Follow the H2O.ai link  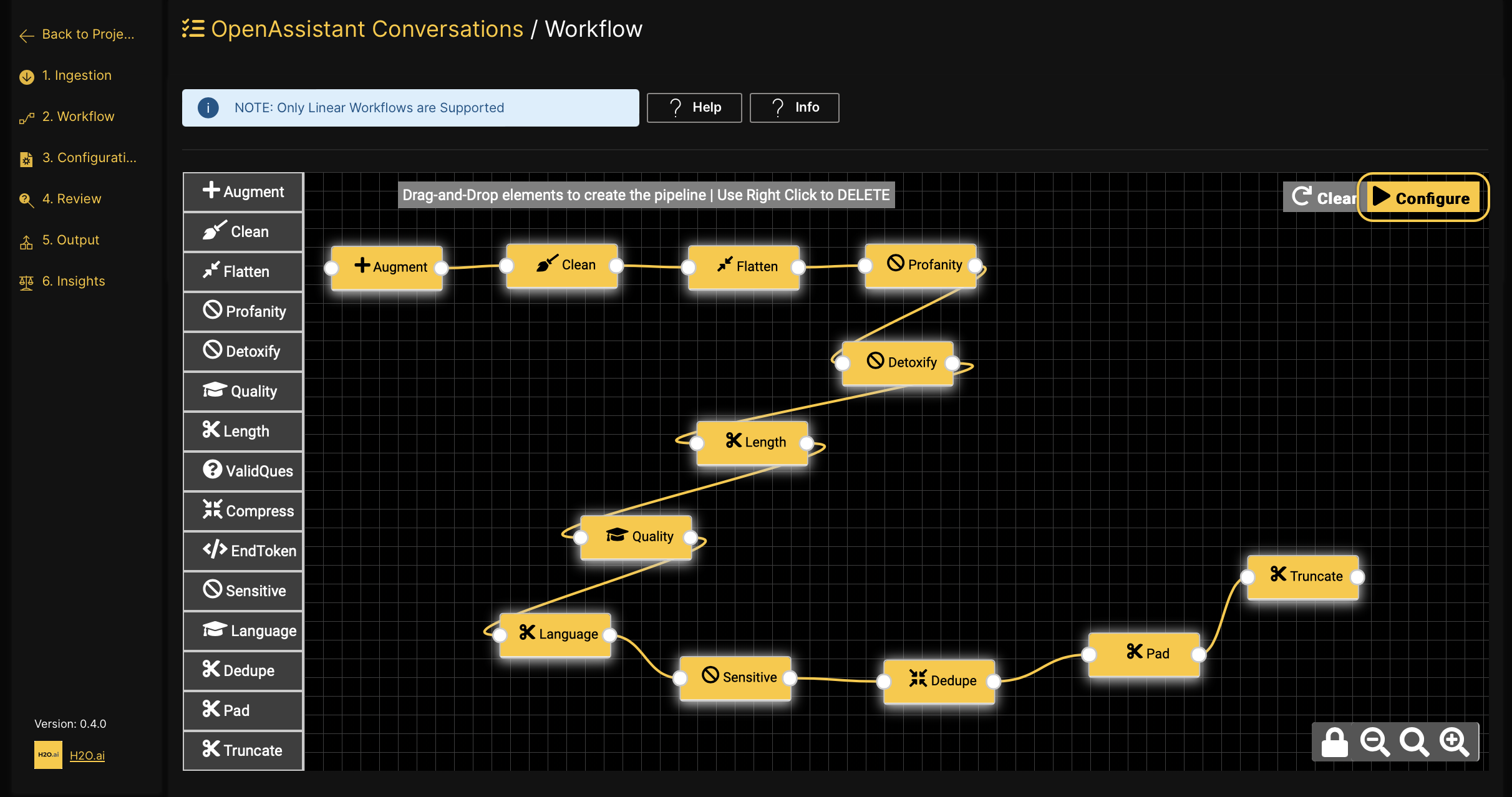88,755
